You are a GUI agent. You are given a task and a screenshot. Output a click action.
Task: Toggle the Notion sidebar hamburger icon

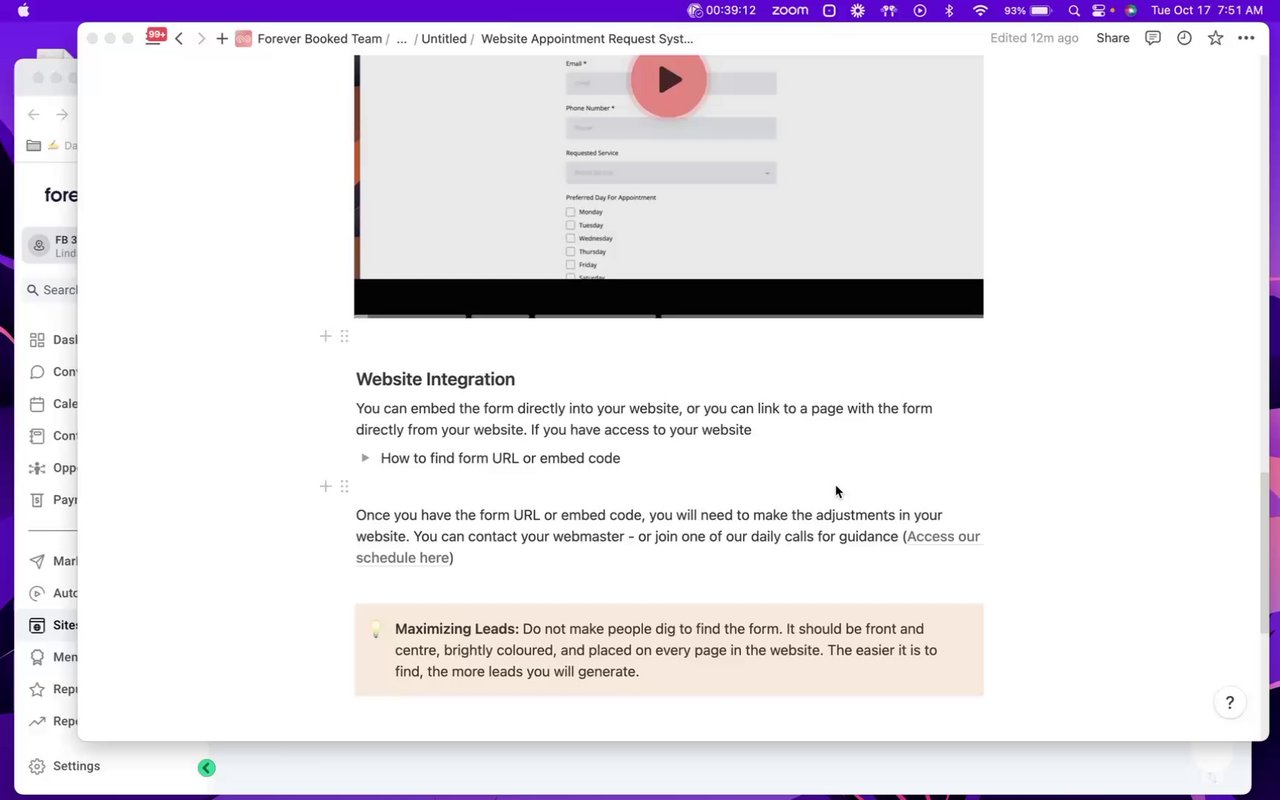(153, 38)
